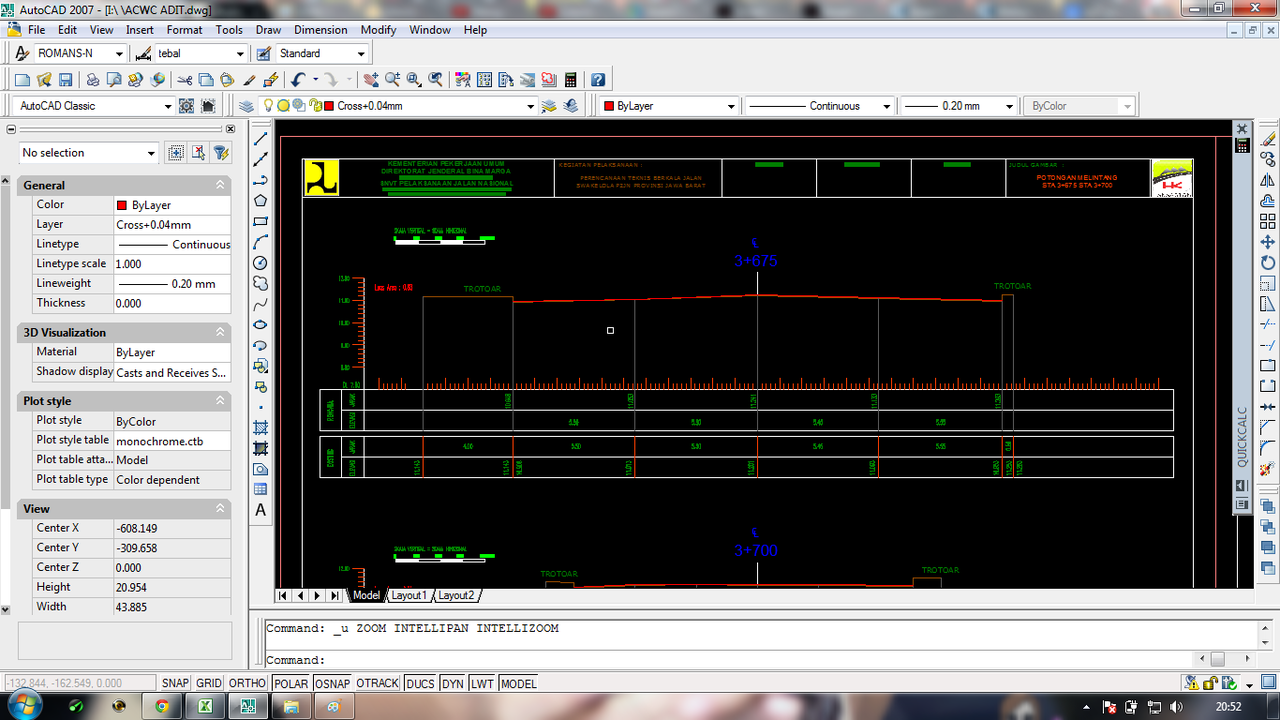Enable GRID display in status bar
Viewport: 1280px width, 720px height.
[x=209, y=684]
